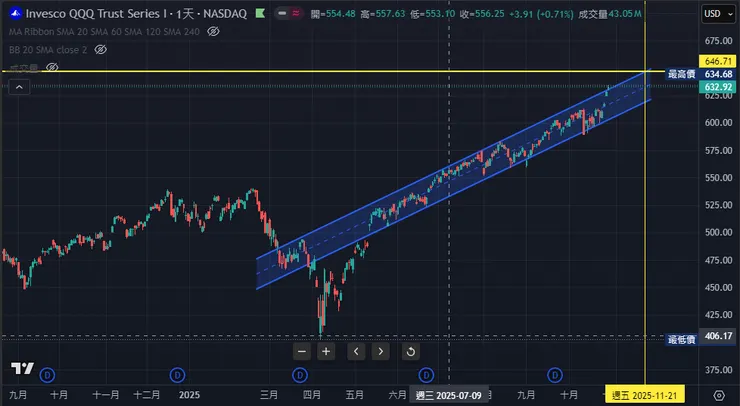
Task: Click the 三月 time axis label
Action: pos(269,395)
